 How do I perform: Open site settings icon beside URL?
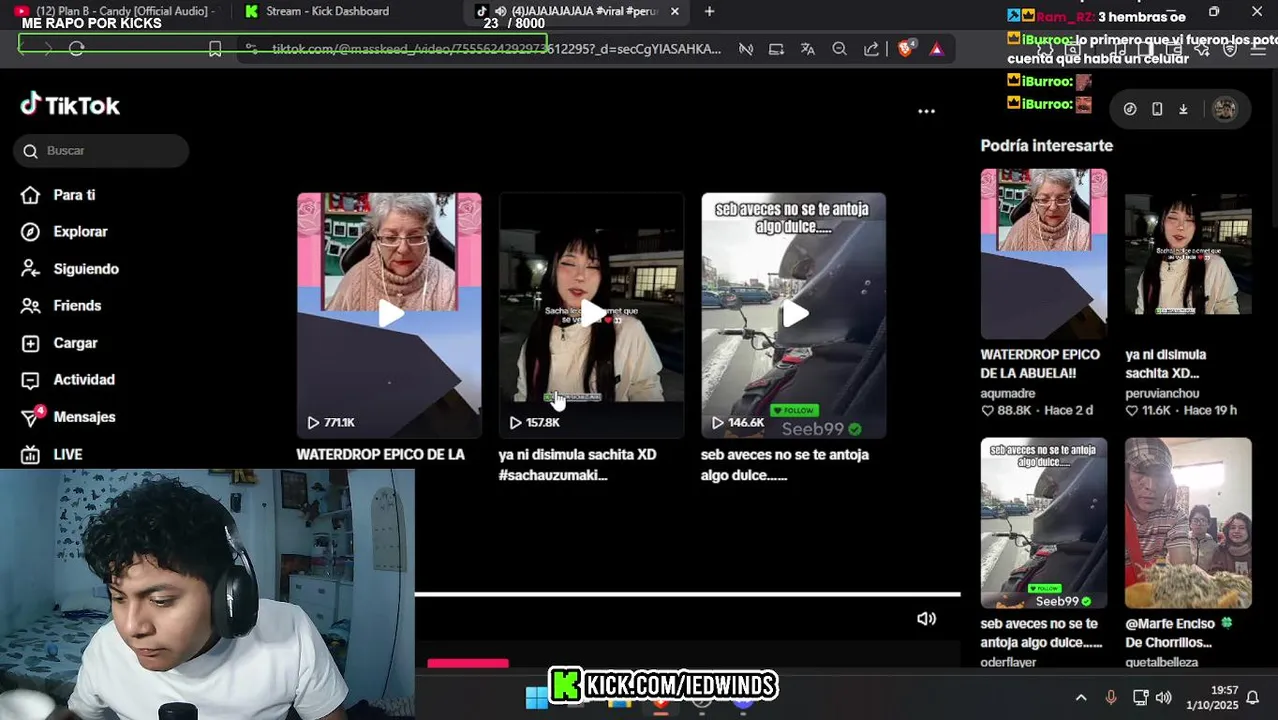[x=252, y=48]
